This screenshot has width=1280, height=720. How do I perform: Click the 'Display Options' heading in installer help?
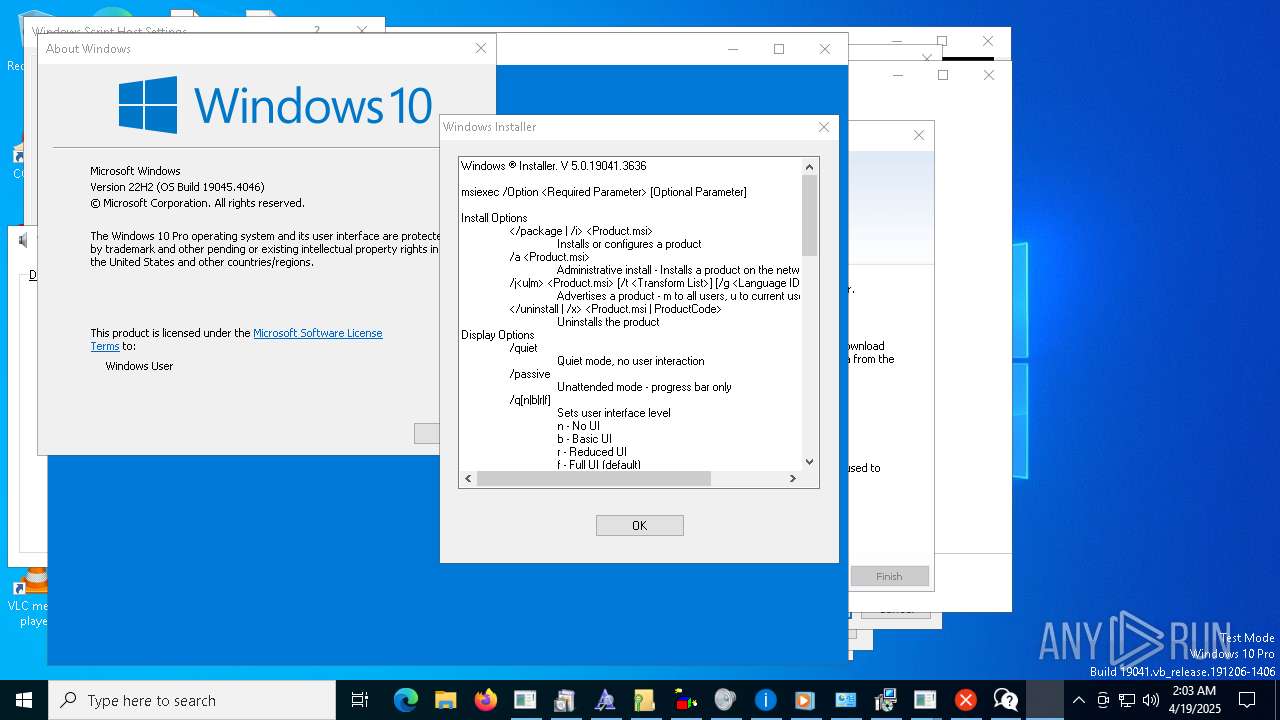click(x=497, y=335)
